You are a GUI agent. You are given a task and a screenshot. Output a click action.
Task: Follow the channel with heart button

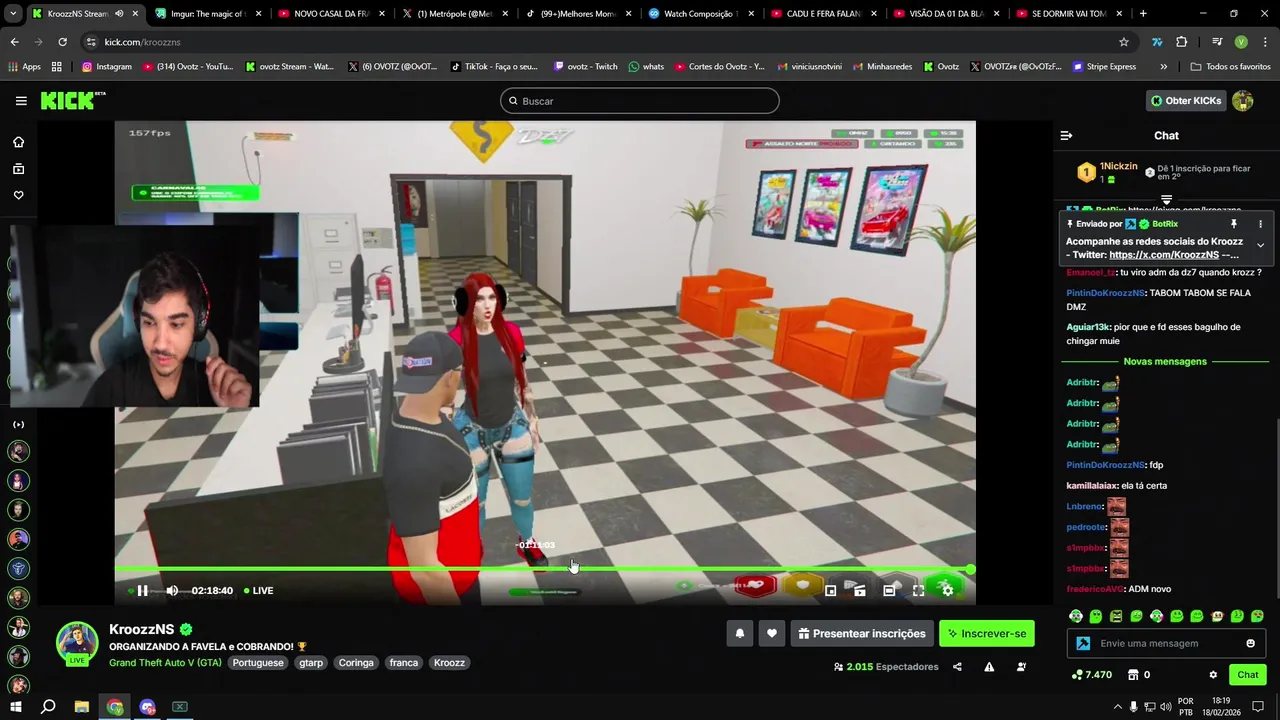pyautogui.click(x=771, y=633)
